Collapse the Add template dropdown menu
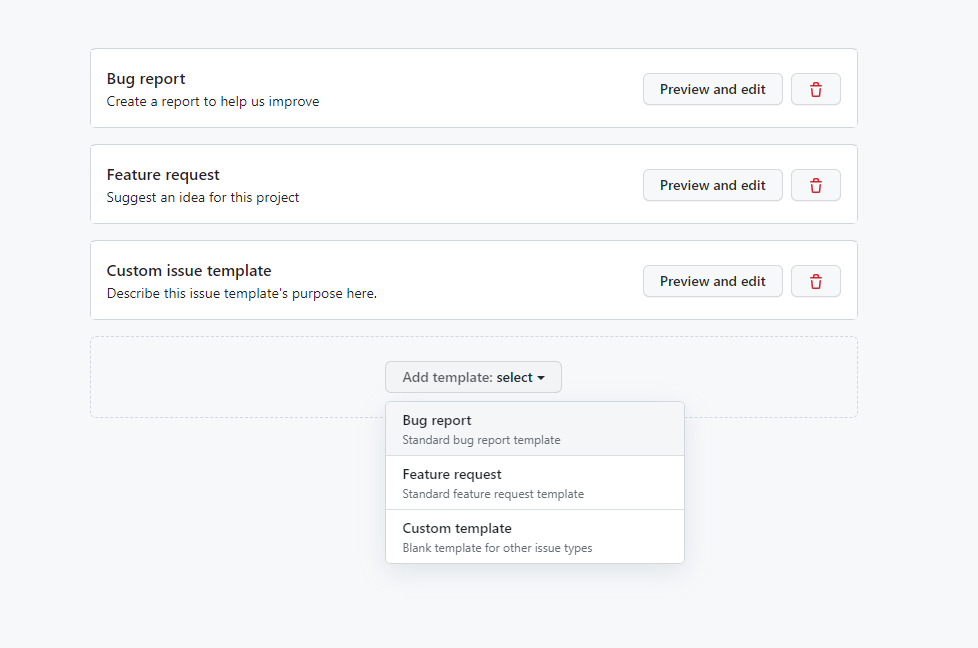 pos(473,377)
